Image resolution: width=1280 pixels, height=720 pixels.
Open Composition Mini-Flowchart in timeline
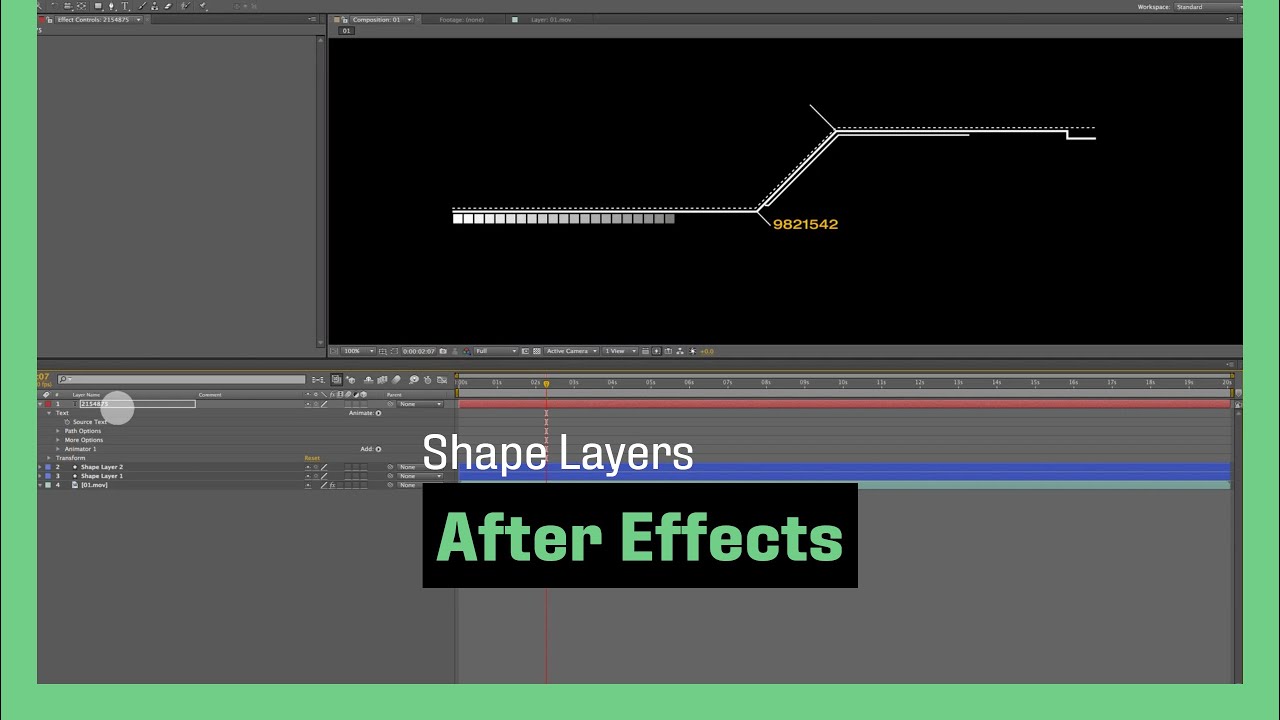[318, 380]
